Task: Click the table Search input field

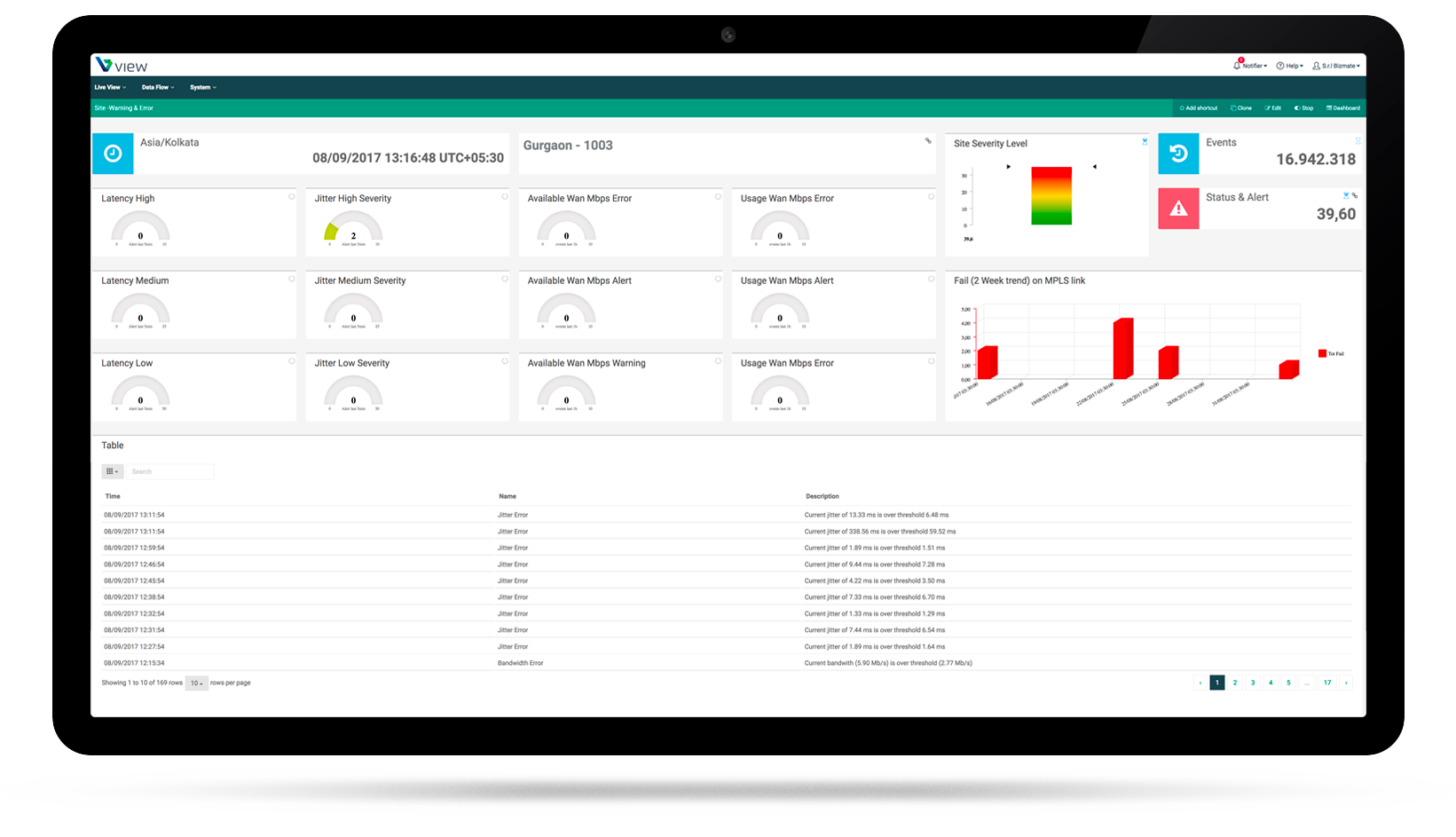Action: click(x=169, y=471)
